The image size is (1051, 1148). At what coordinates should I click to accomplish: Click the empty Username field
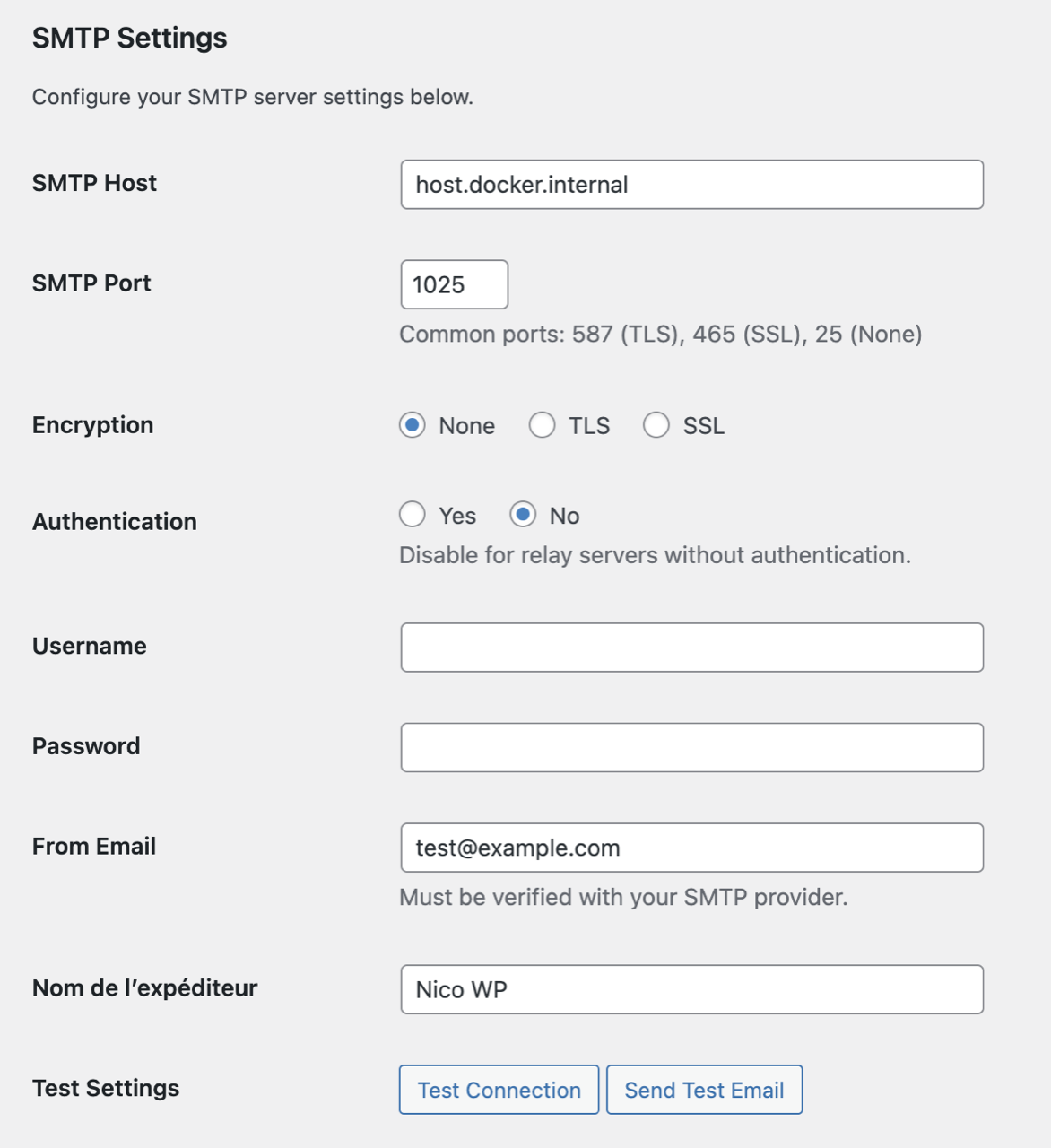point(691,648)
